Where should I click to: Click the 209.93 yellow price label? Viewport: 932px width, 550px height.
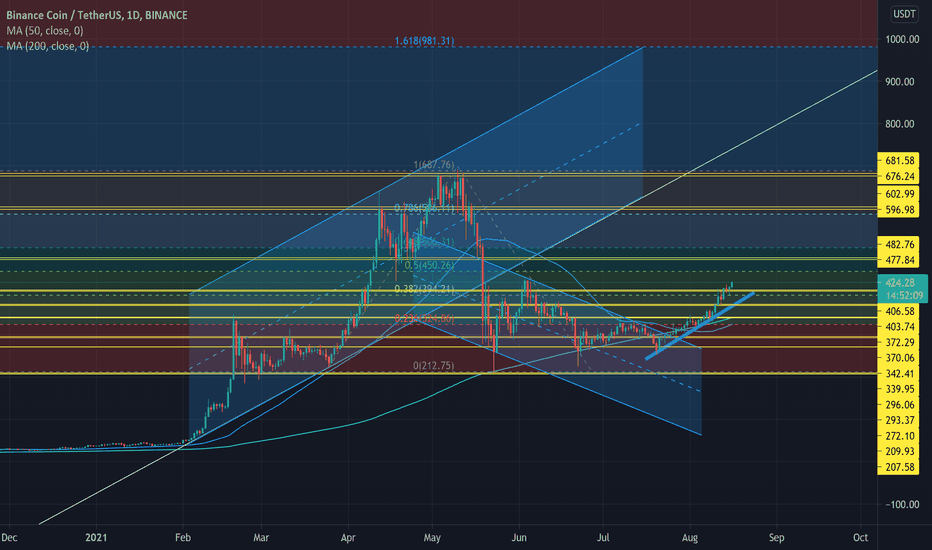(x=899, y=451)
